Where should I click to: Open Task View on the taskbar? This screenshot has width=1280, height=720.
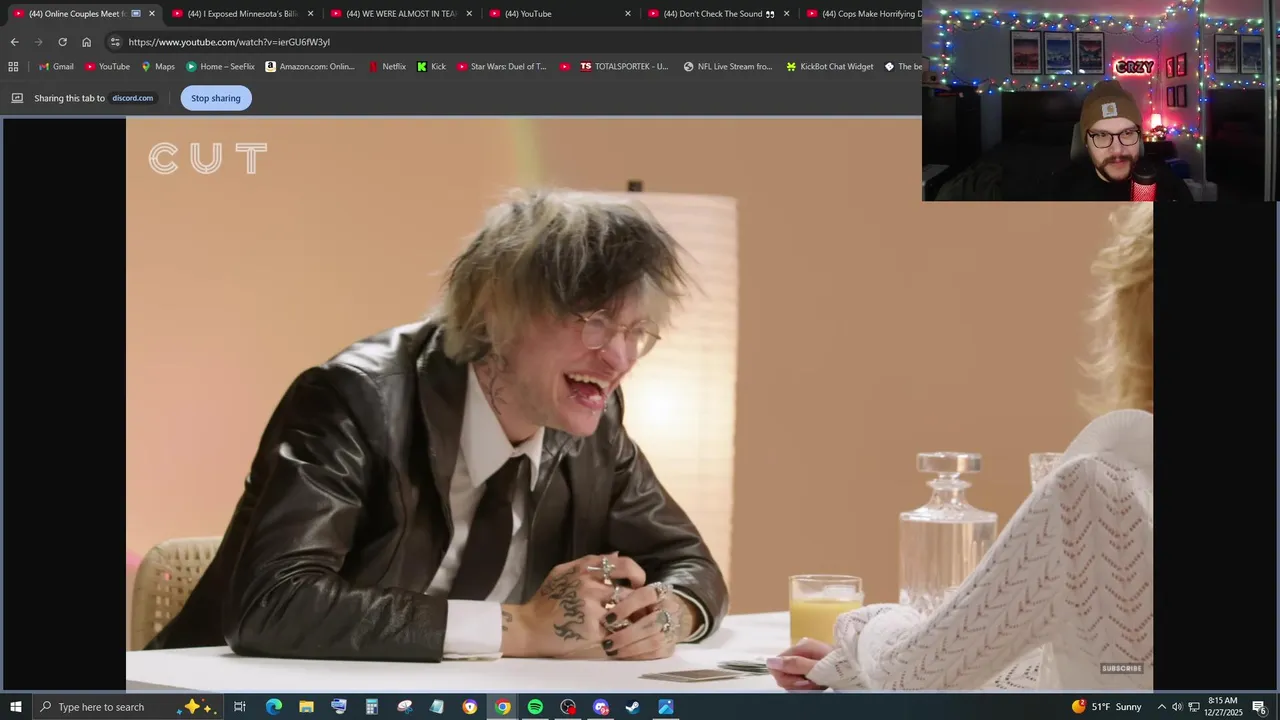(240, 707)
